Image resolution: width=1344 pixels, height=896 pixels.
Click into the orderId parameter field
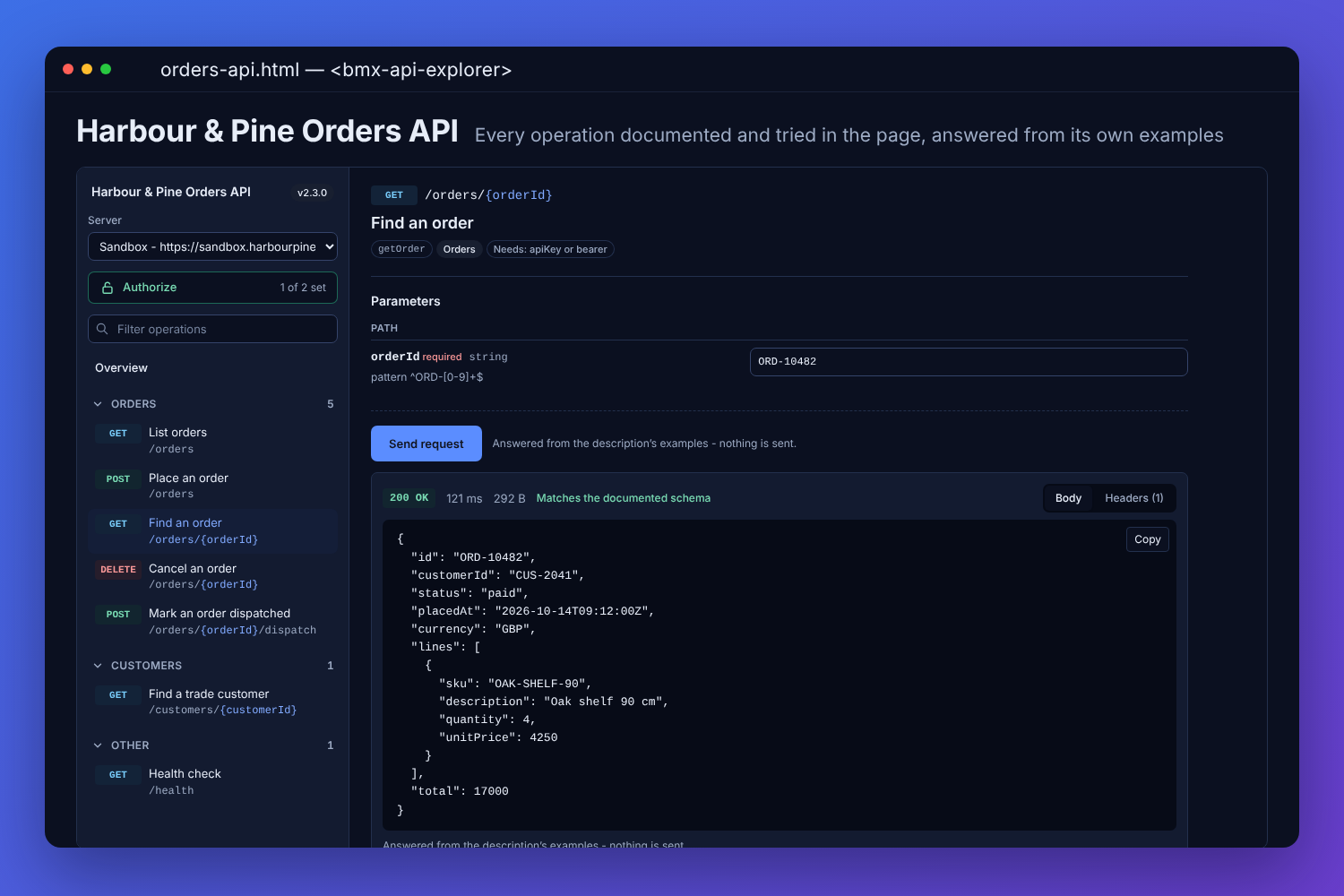pos(969,362)
